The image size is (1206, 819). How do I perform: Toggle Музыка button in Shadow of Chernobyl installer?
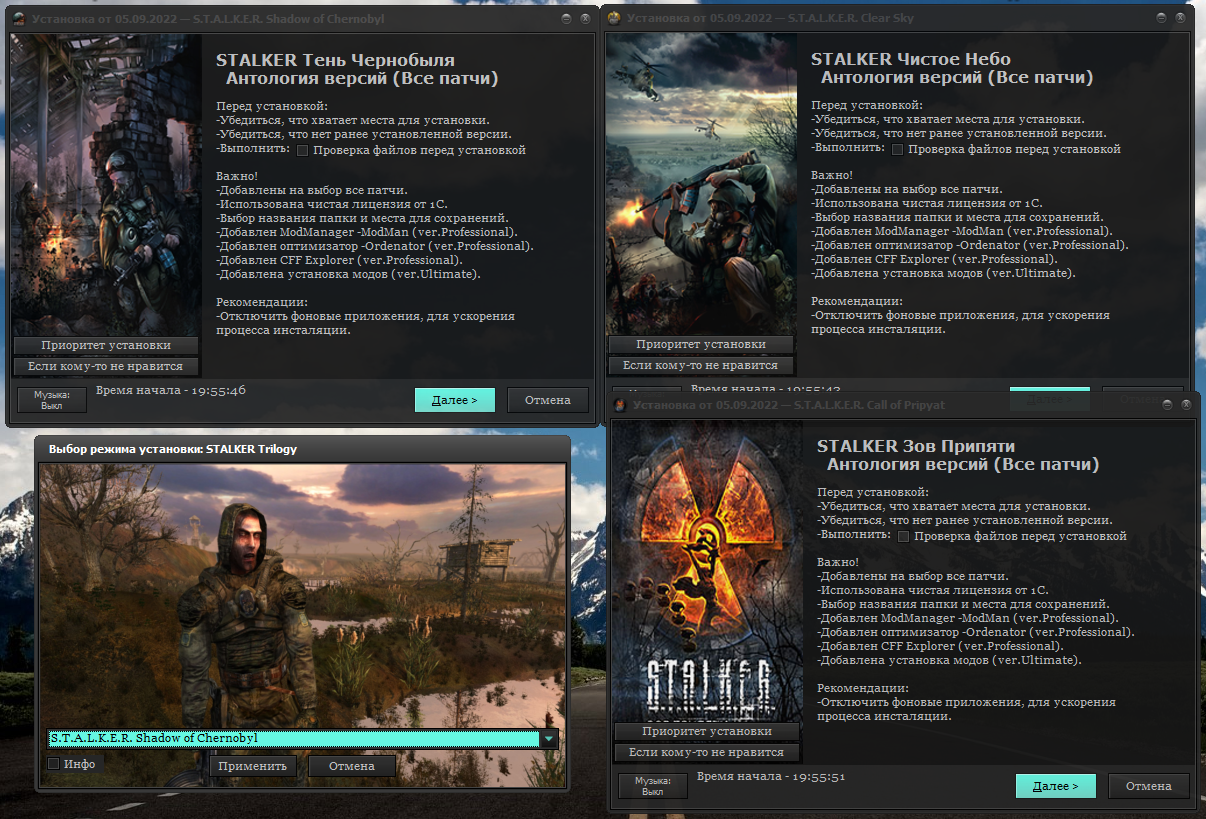(x=51, y=400)
